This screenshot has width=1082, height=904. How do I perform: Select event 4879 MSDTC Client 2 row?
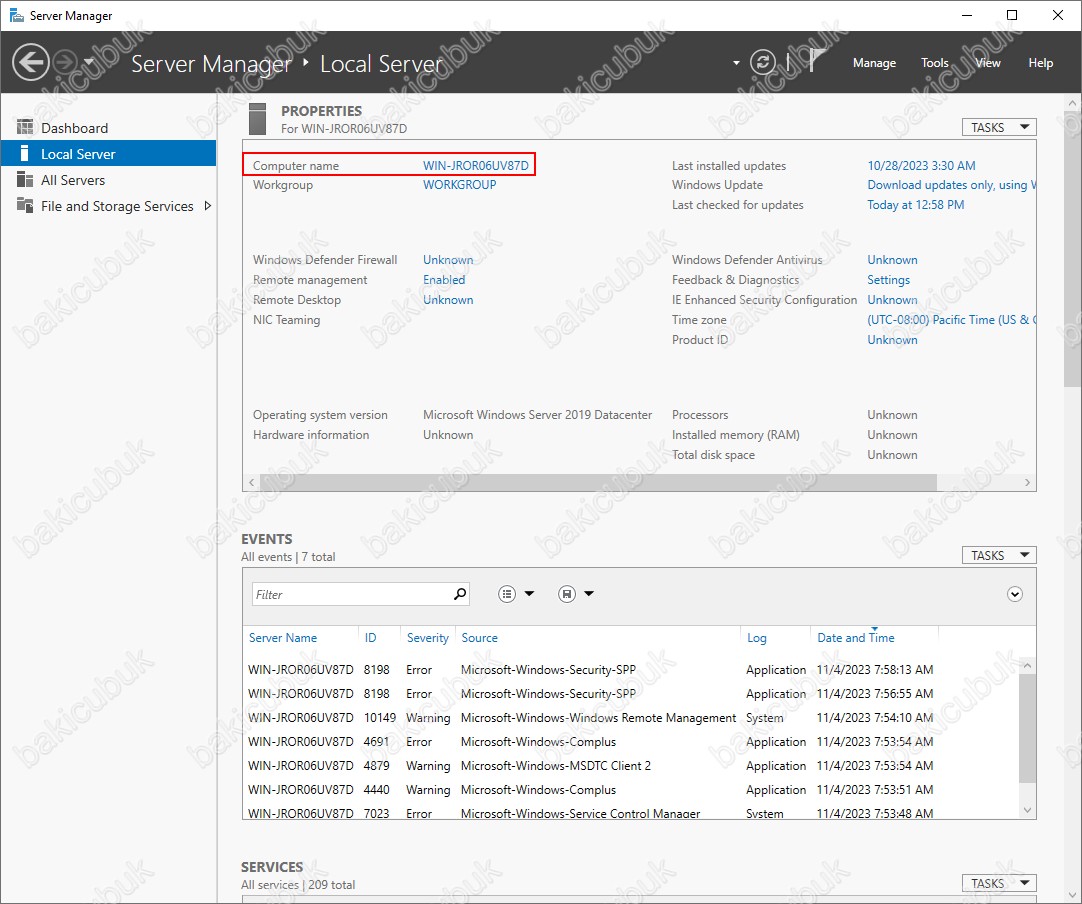(631, 766)
